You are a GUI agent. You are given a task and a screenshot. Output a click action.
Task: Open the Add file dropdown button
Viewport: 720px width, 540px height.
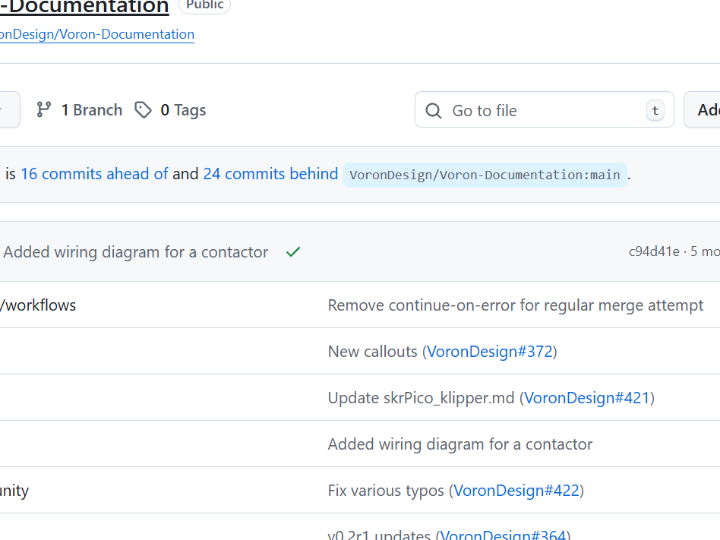[705, 111]
